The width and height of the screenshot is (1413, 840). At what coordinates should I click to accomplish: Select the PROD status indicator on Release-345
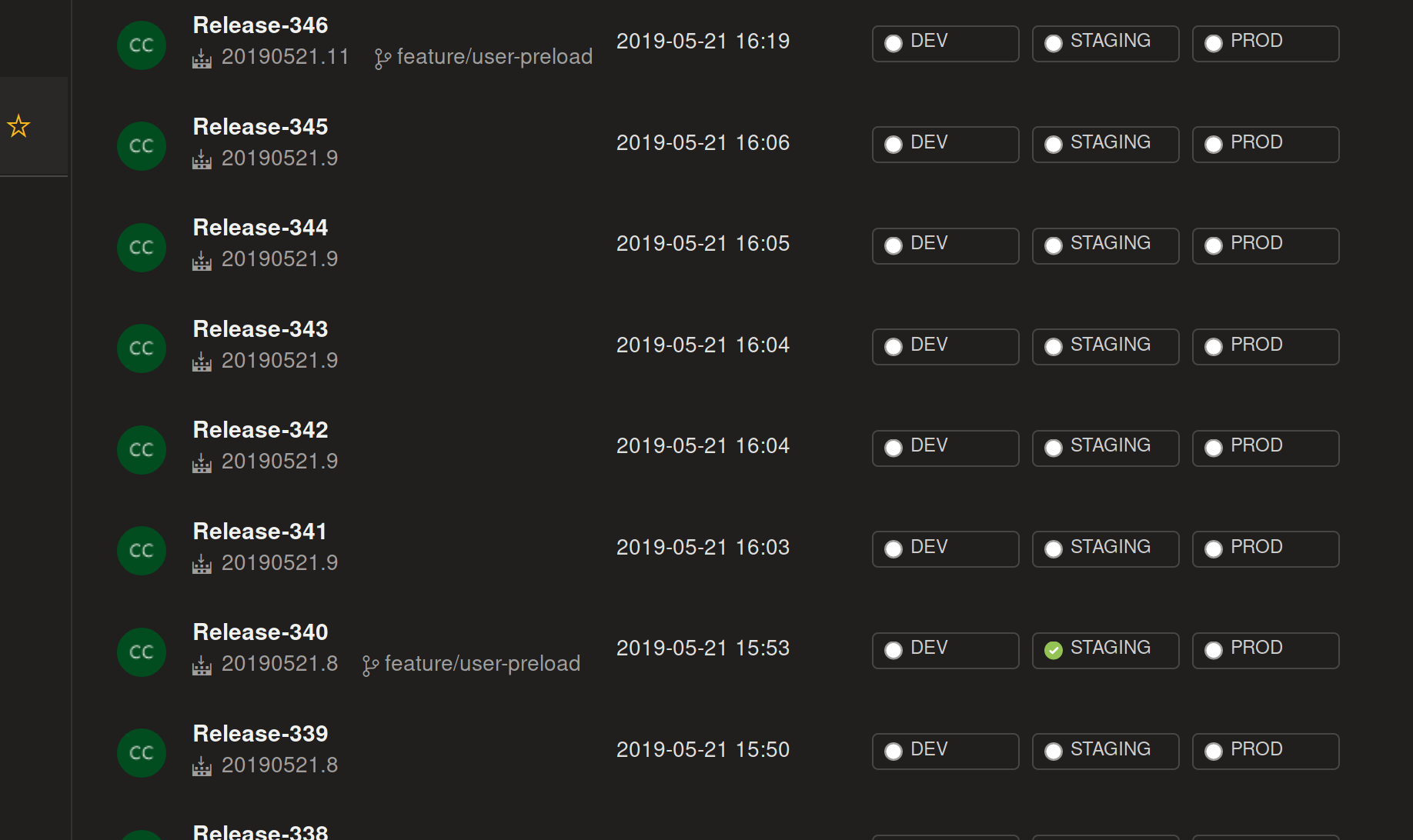tap(1214, 144)
